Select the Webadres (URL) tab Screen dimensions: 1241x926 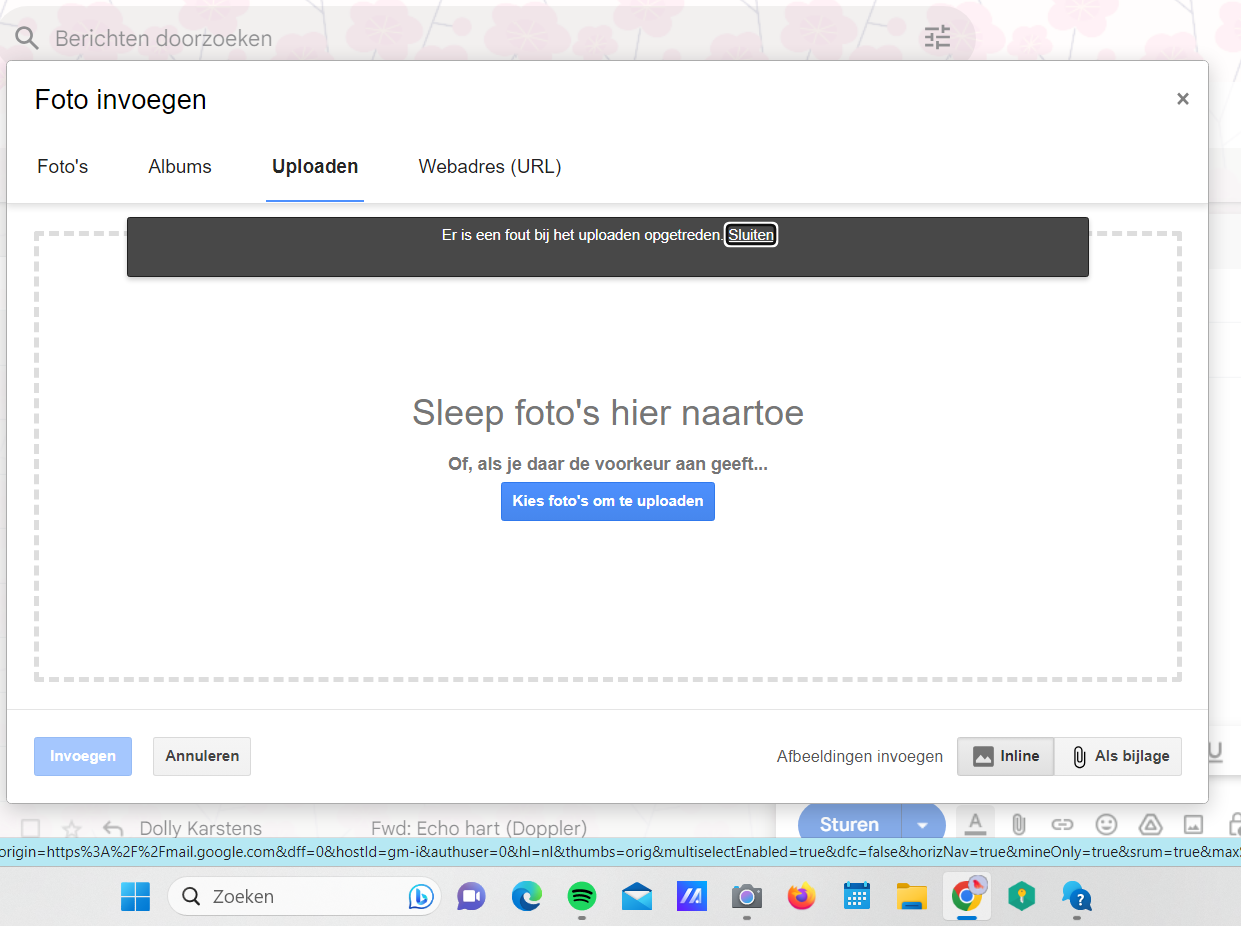(x=490, y=167)
